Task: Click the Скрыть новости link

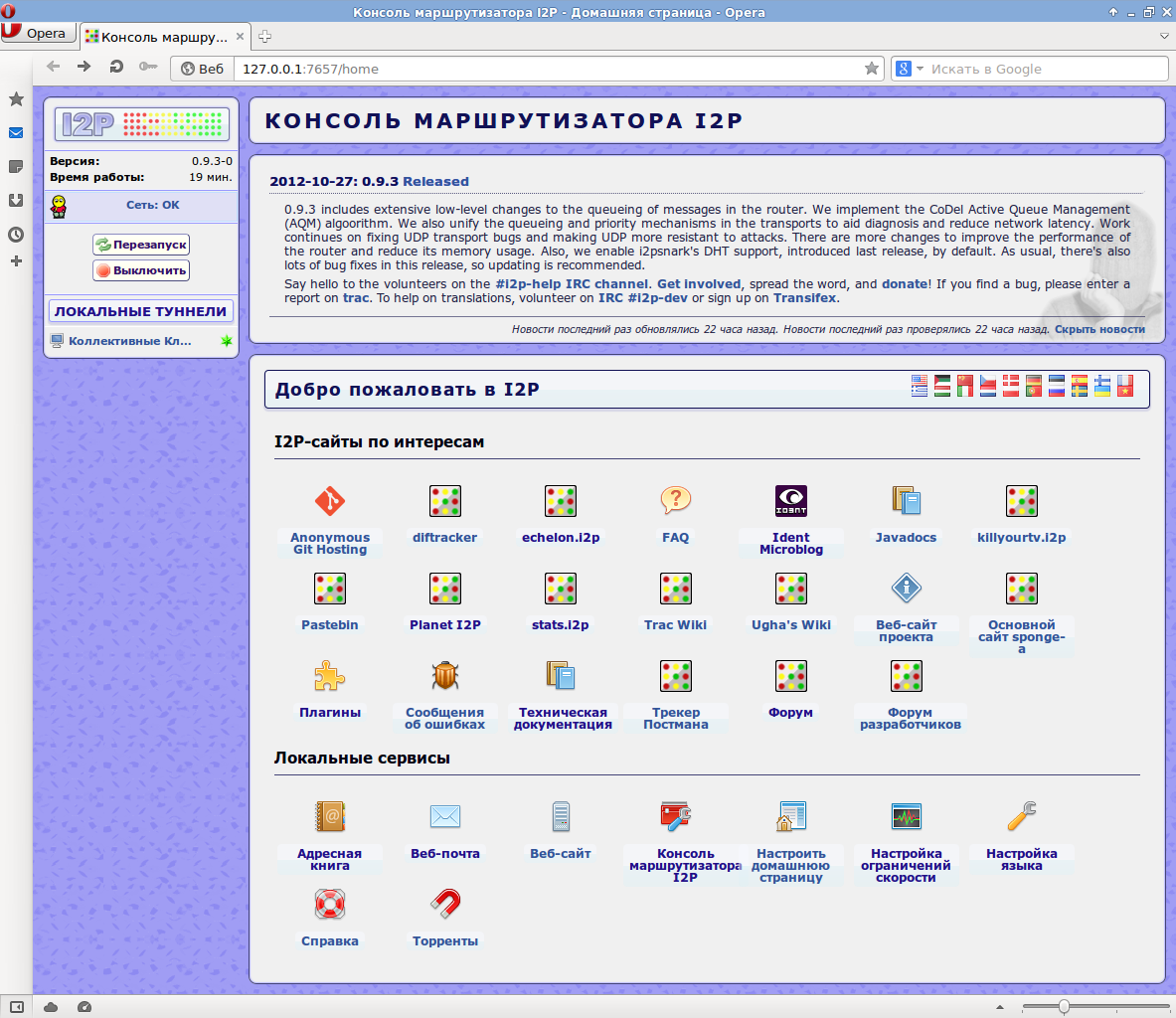Action: [1099, 329]
